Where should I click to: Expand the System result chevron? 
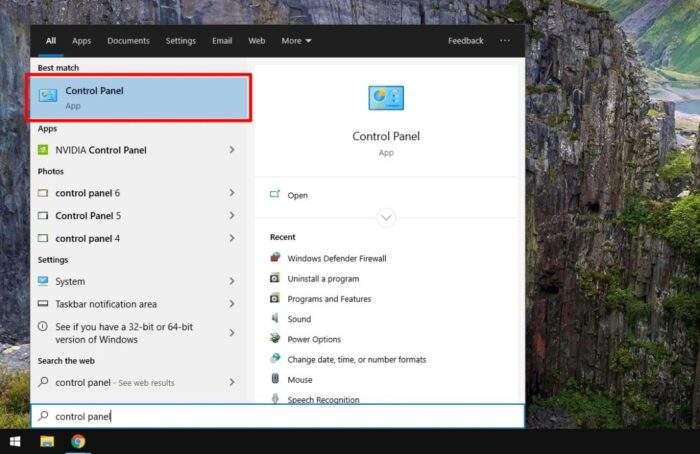click(x=232, y=281)
